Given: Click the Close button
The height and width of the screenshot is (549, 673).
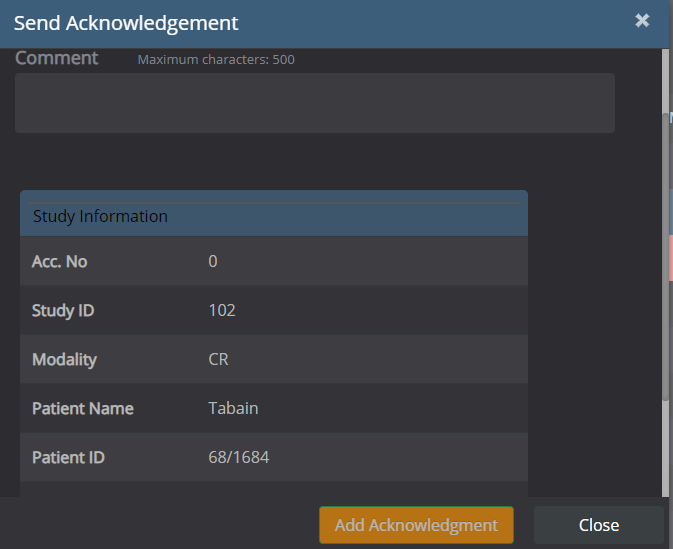Looking at the screenshot, I should point(598,525).
